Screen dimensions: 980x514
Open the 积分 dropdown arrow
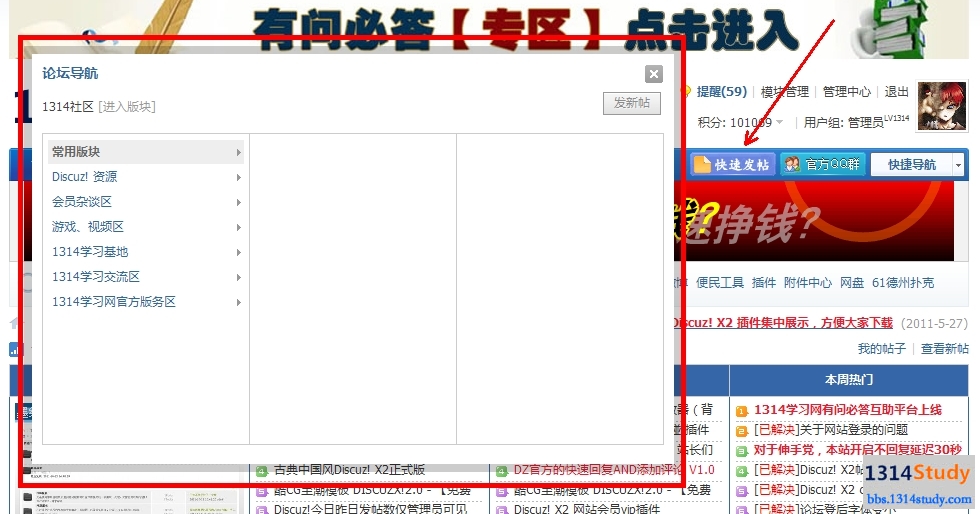(x=779, y=123)
